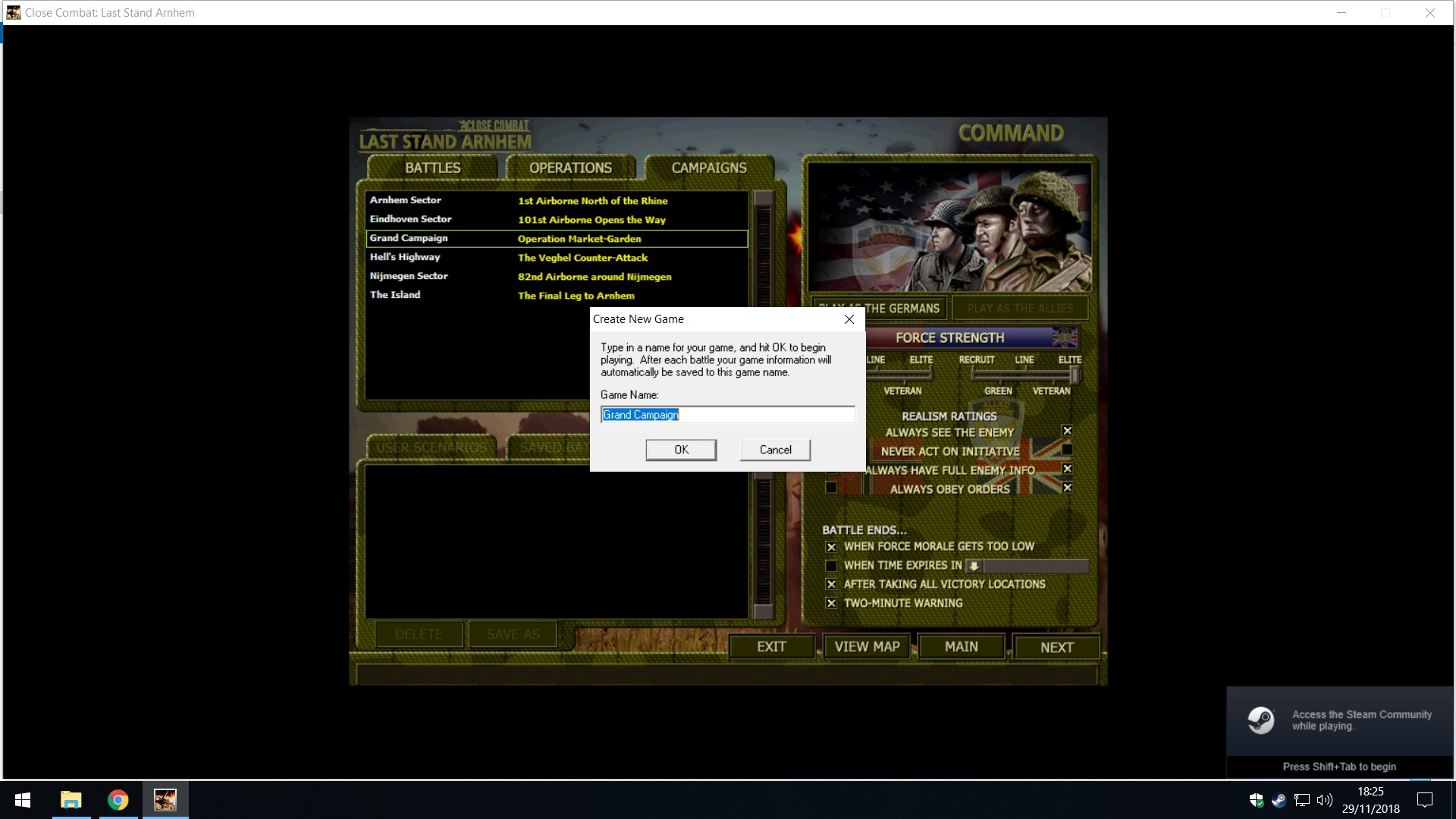
Task: Open the volume tray icon
Action: point(1324,800)
